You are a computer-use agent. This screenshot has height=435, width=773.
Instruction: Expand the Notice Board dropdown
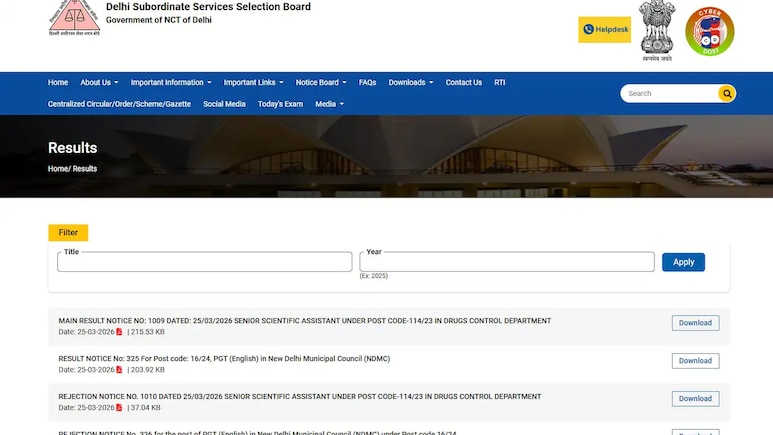coord(321,82)
